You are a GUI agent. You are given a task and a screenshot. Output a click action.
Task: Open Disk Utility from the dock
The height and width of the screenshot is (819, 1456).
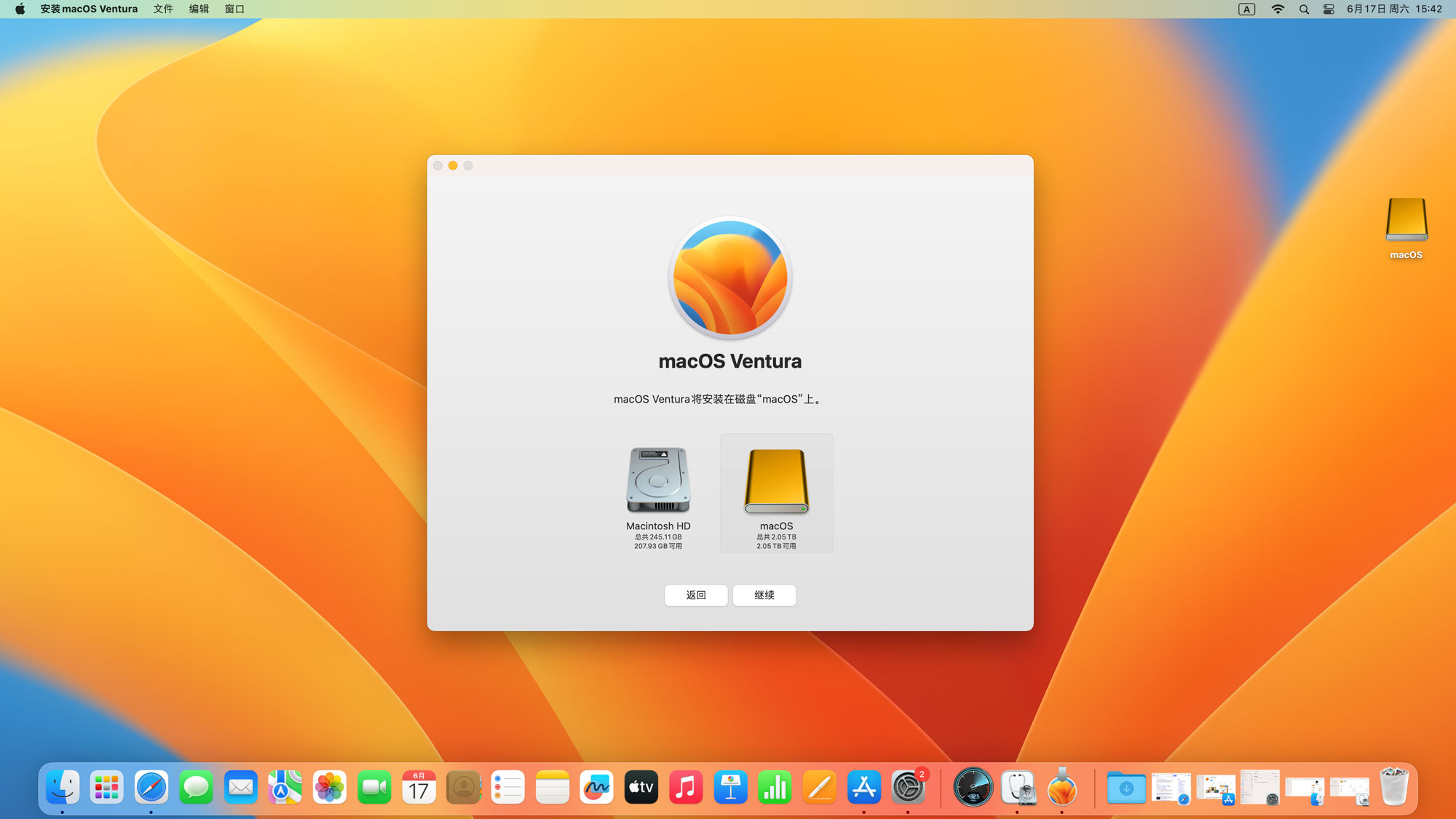tap(1018, 788)
